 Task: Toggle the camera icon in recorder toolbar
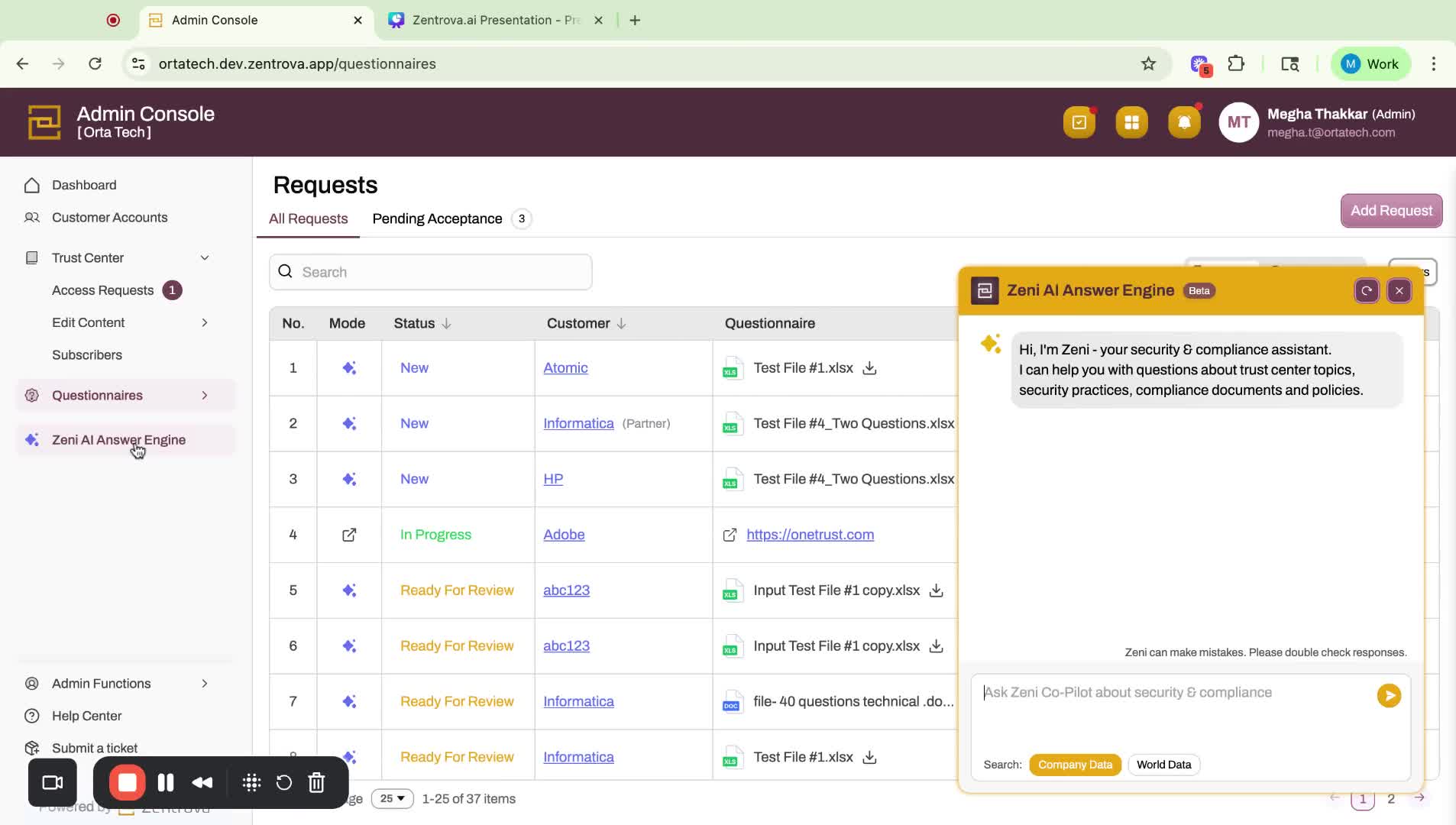(53, 783)
